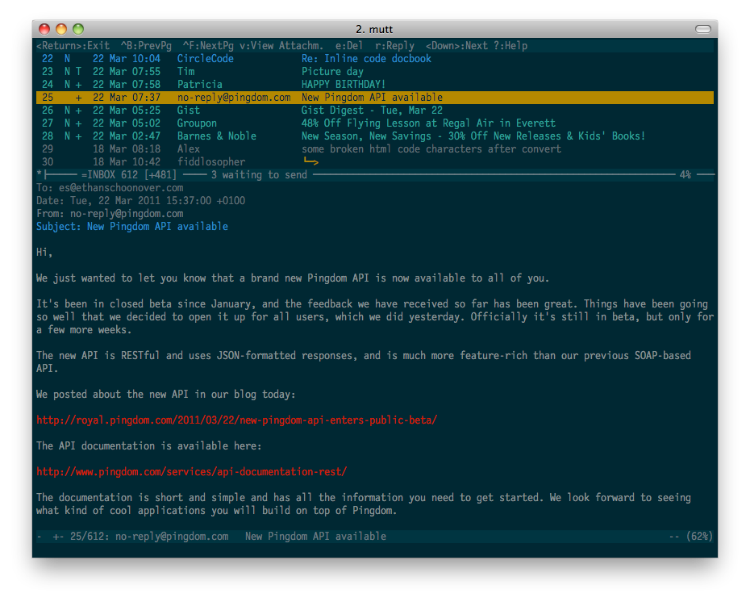Select the Barnes & Noble message
Viewport: 750px width, 602px height.
coord(375,136)
